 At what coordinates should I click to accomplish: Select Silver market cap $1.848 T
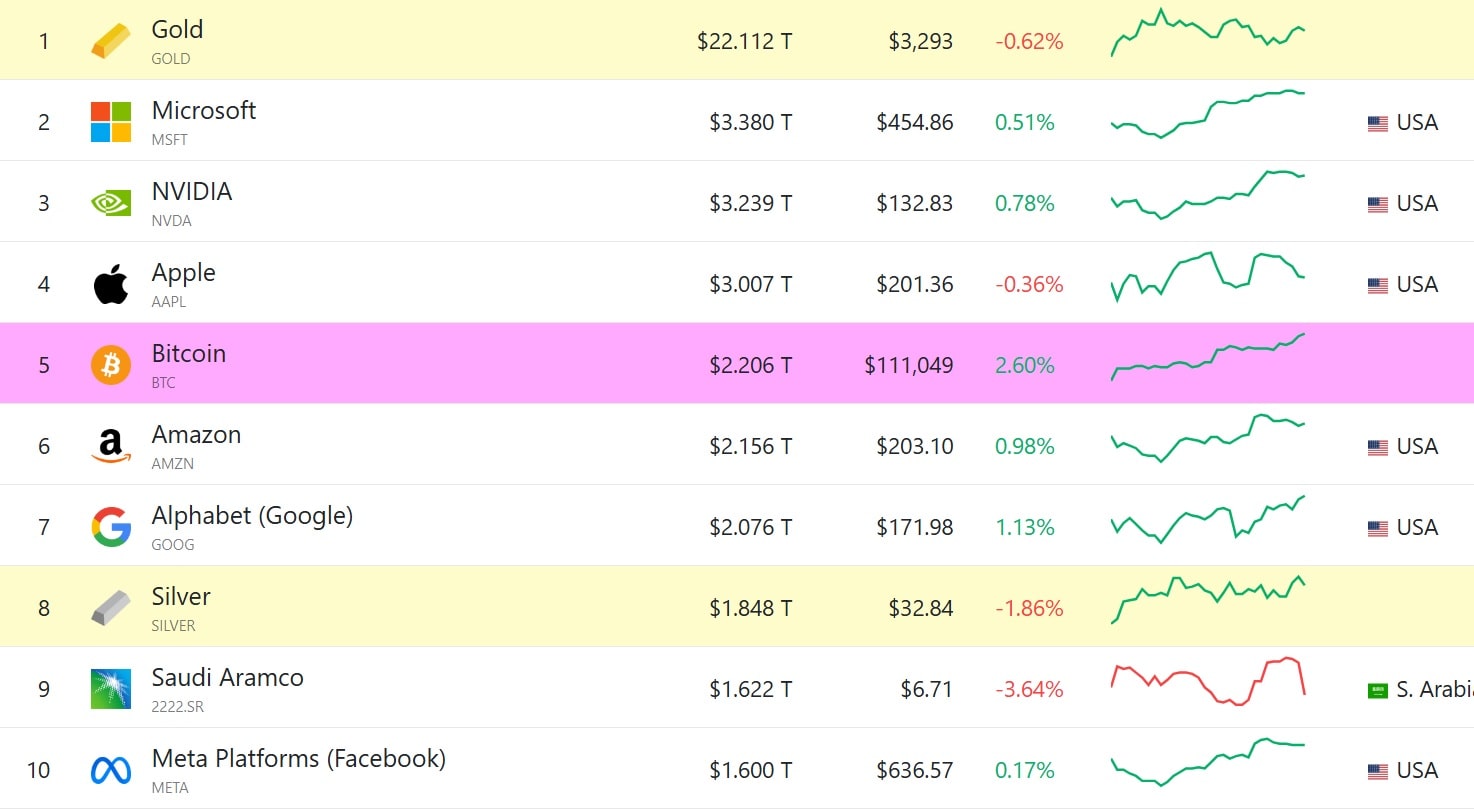point(751,609)
